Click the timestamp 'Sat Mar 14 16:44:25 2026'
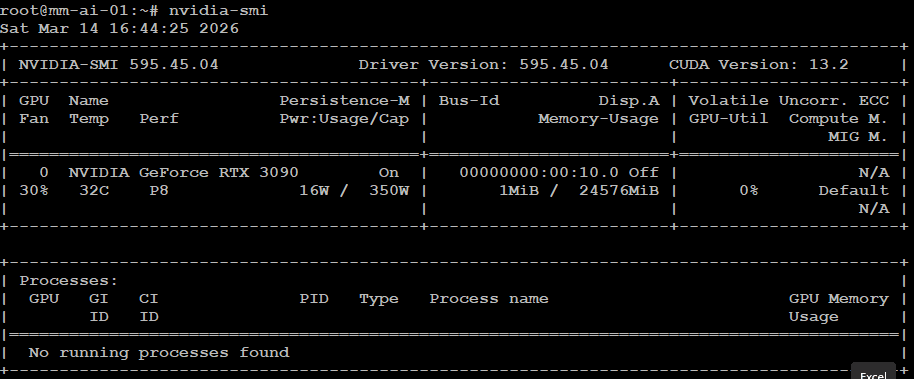914x379 pixels. click(x=119, y=29)
